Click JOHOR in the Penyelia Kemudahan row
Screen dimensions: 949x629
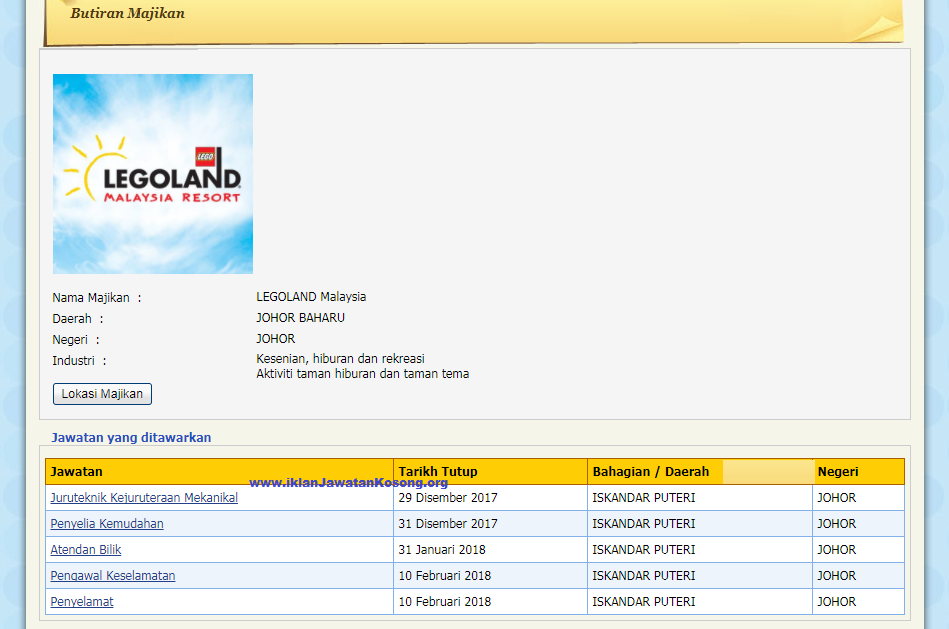click(x=836, y=524)
